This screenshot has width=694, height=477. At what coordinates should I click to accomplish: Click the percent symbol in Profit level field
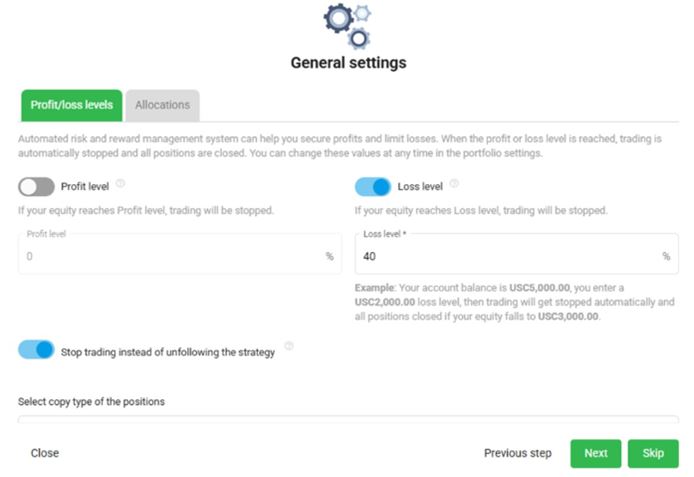point(329,257)
